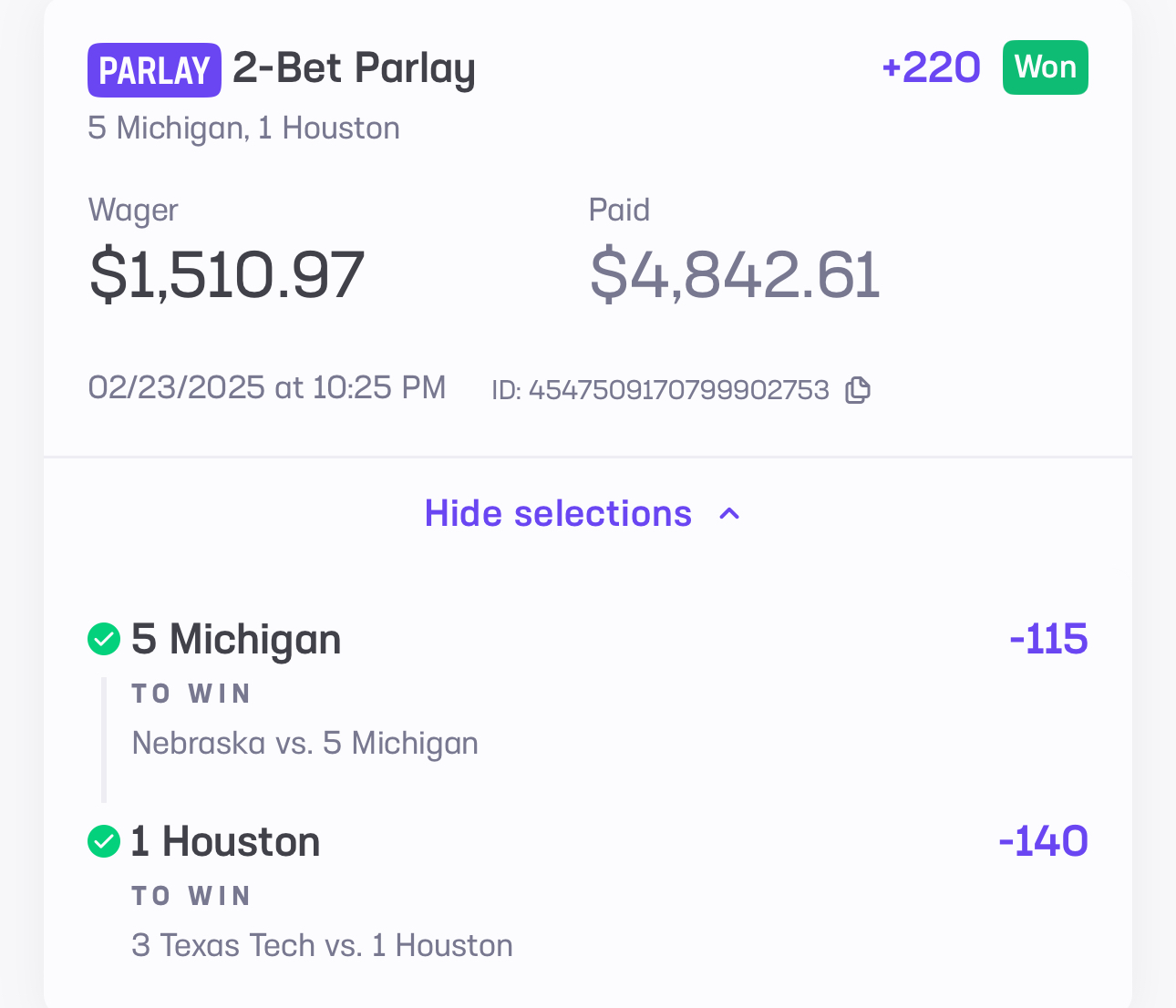Click the -140 Houston odds
The image size is (1176, 1008).
[1043, 841]
